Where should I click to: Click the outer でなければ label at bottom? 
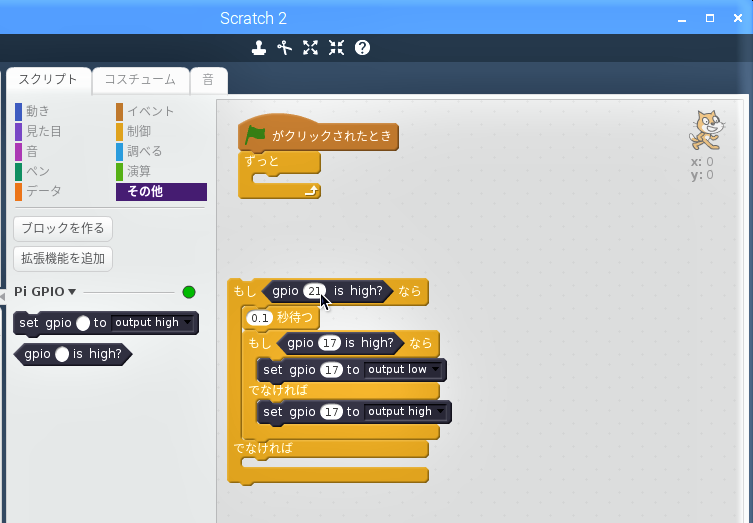coord(263,449)
